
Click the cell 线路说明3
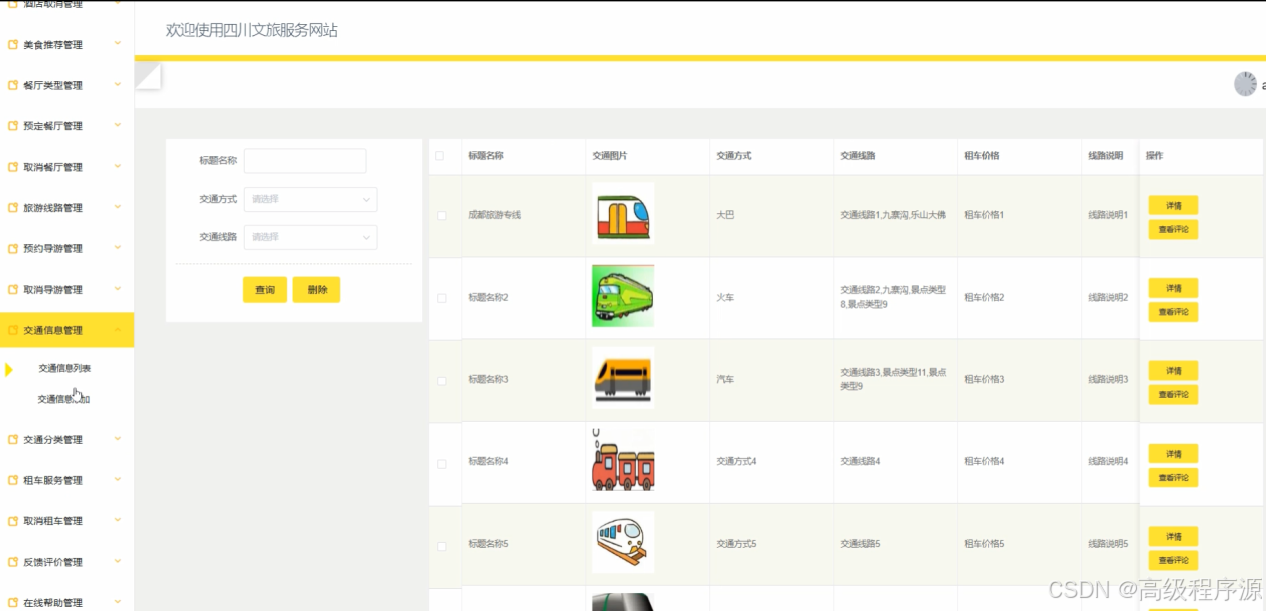tap(1108, 379)
